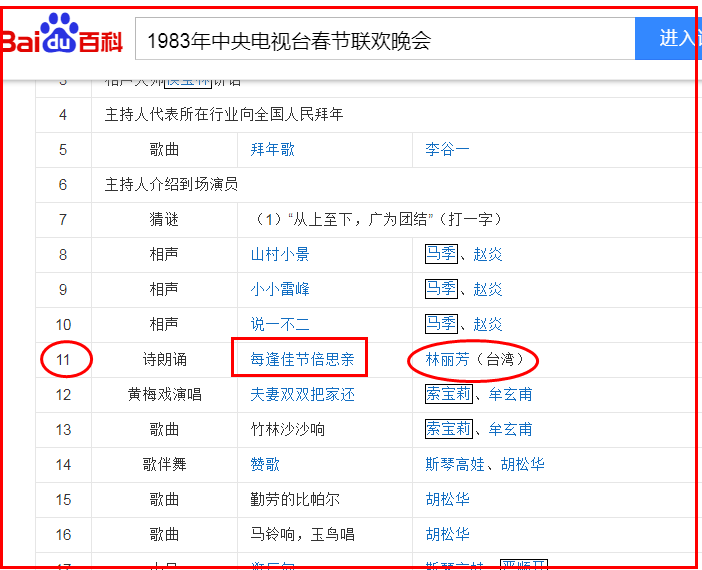Click 赵炎 in row 10

[x=488, y=324]
